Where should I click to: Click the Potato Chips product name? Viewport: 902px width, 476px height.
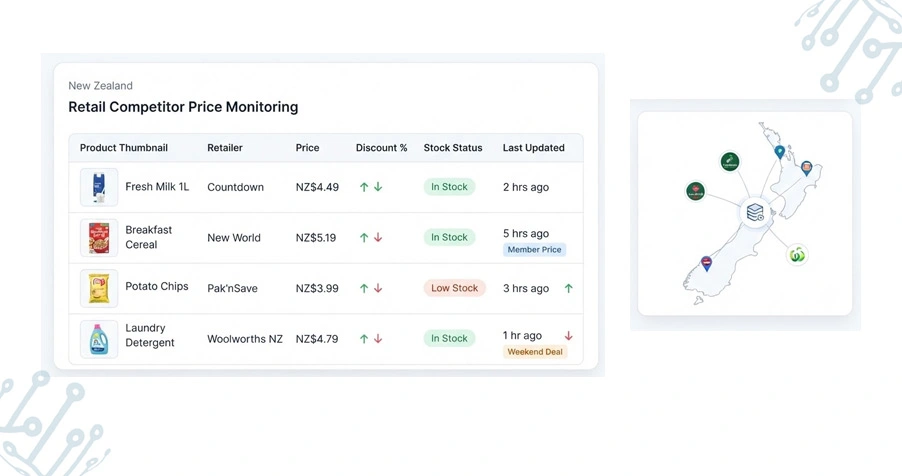coord(156,286)
